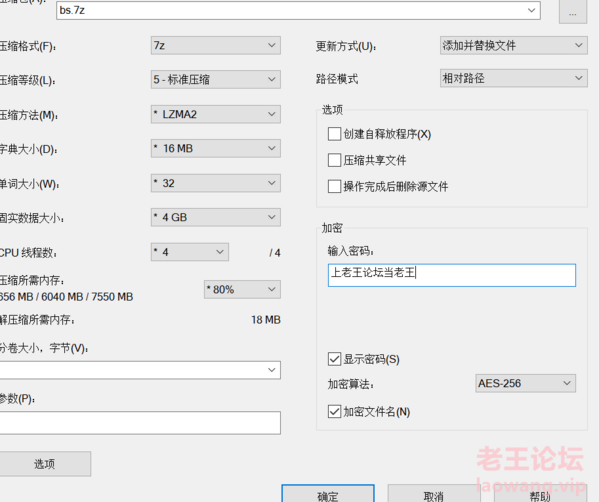Expand 压缩等级 5-标准压缩 dropdown
The image size is (599, 502).
pyautogui.click(x=215, y=79)
